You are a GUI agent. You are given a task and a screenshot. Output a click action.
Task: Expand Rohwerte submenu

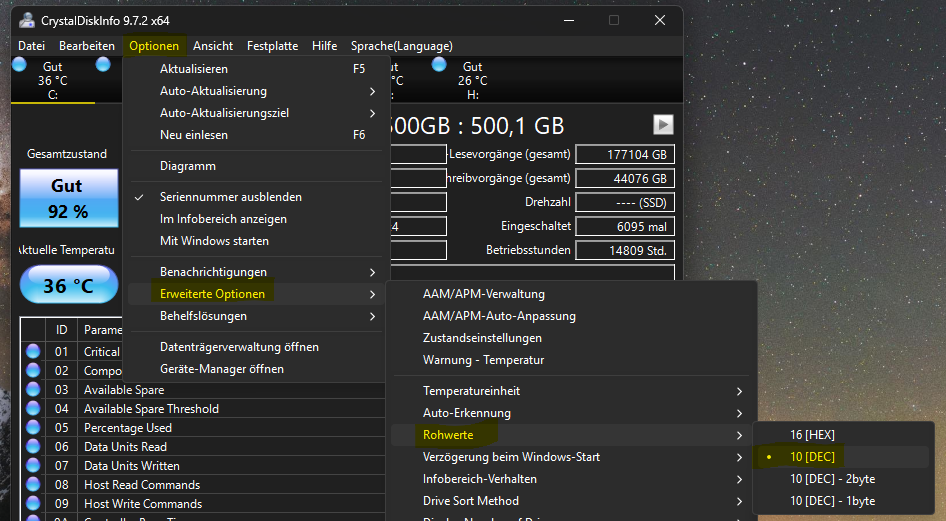[571, 435]
